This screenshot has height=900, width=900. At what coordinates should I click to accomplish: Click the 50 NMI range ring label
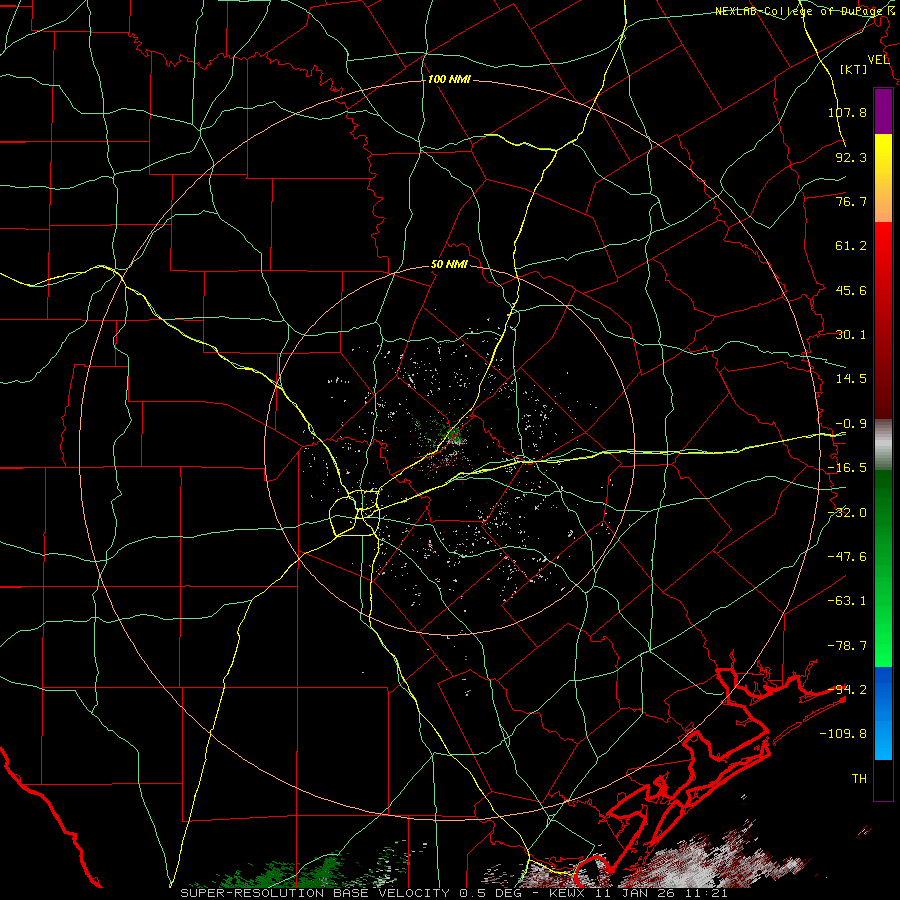[449, 265]
